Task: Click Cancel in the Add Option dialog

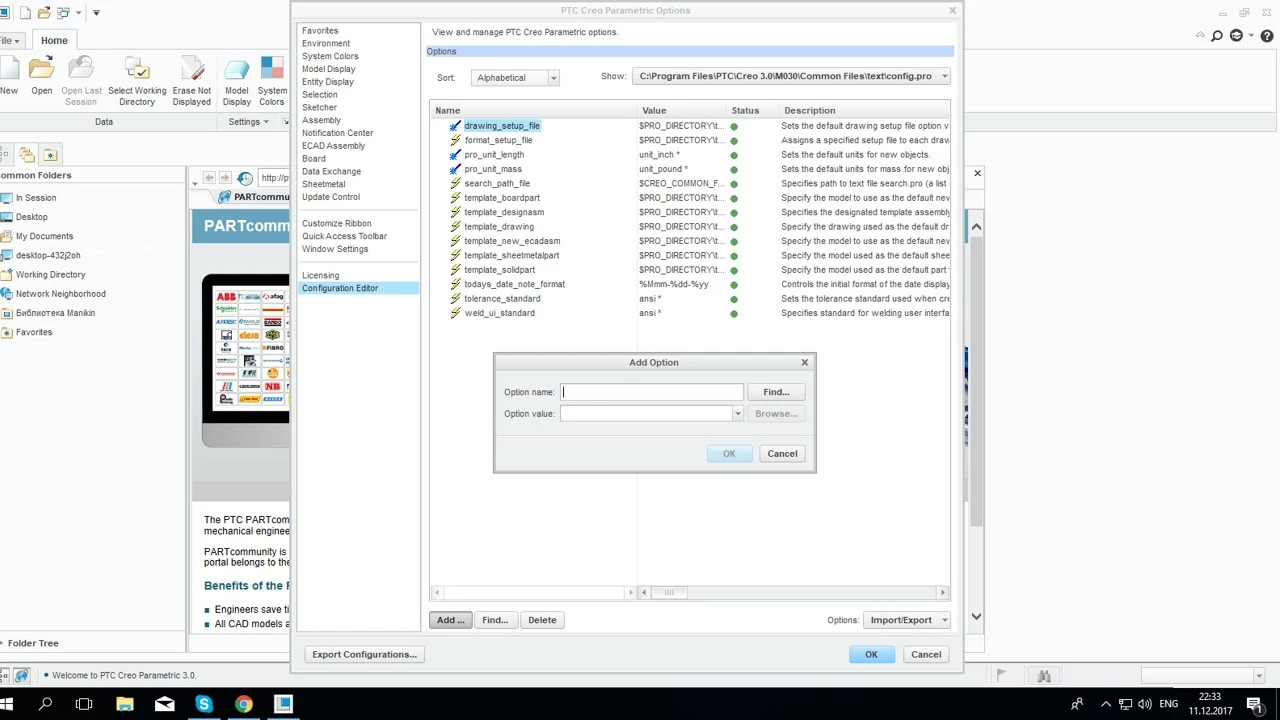Action: (x=782, y=454)
